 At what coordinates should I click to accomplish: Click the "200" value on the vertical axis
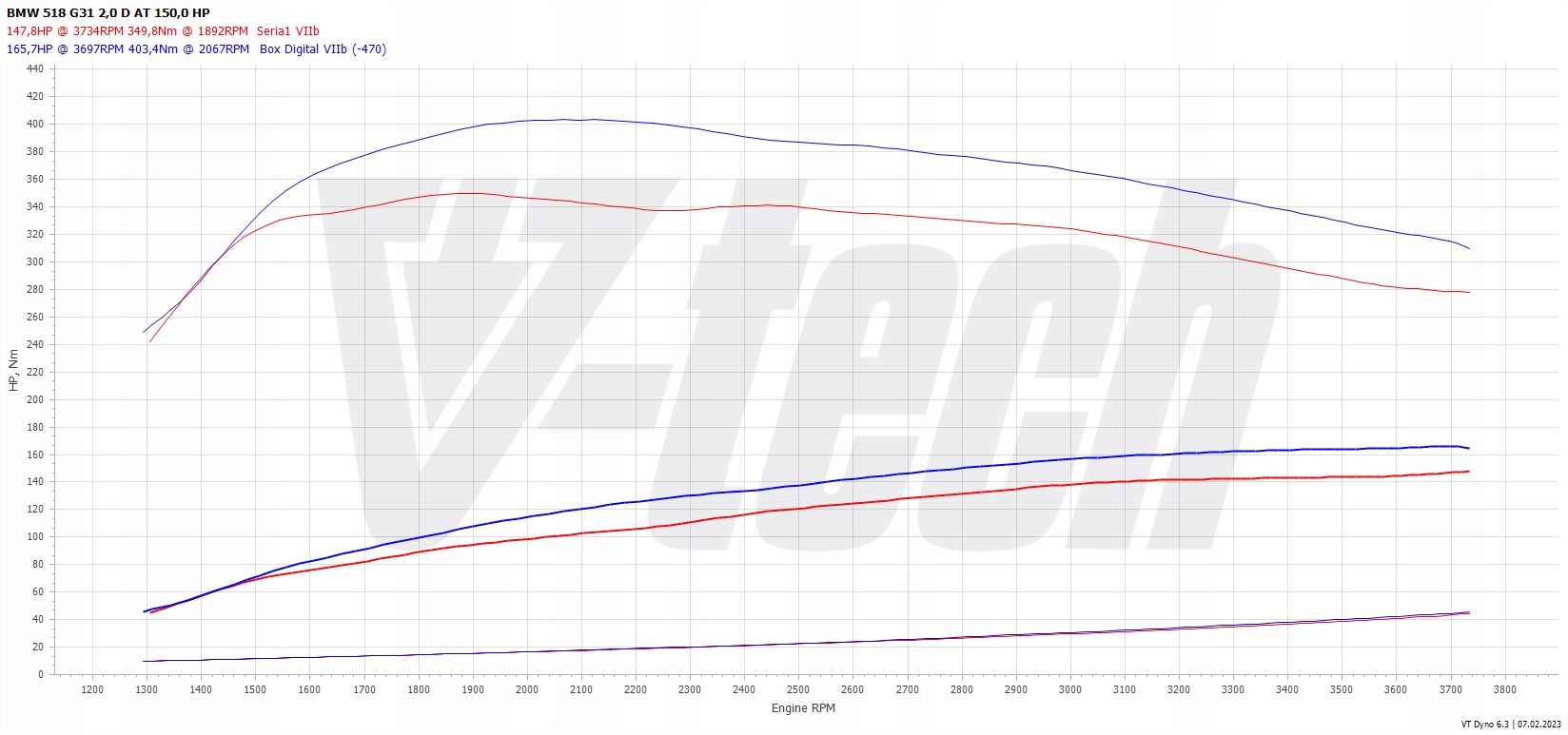click(35, 400)
